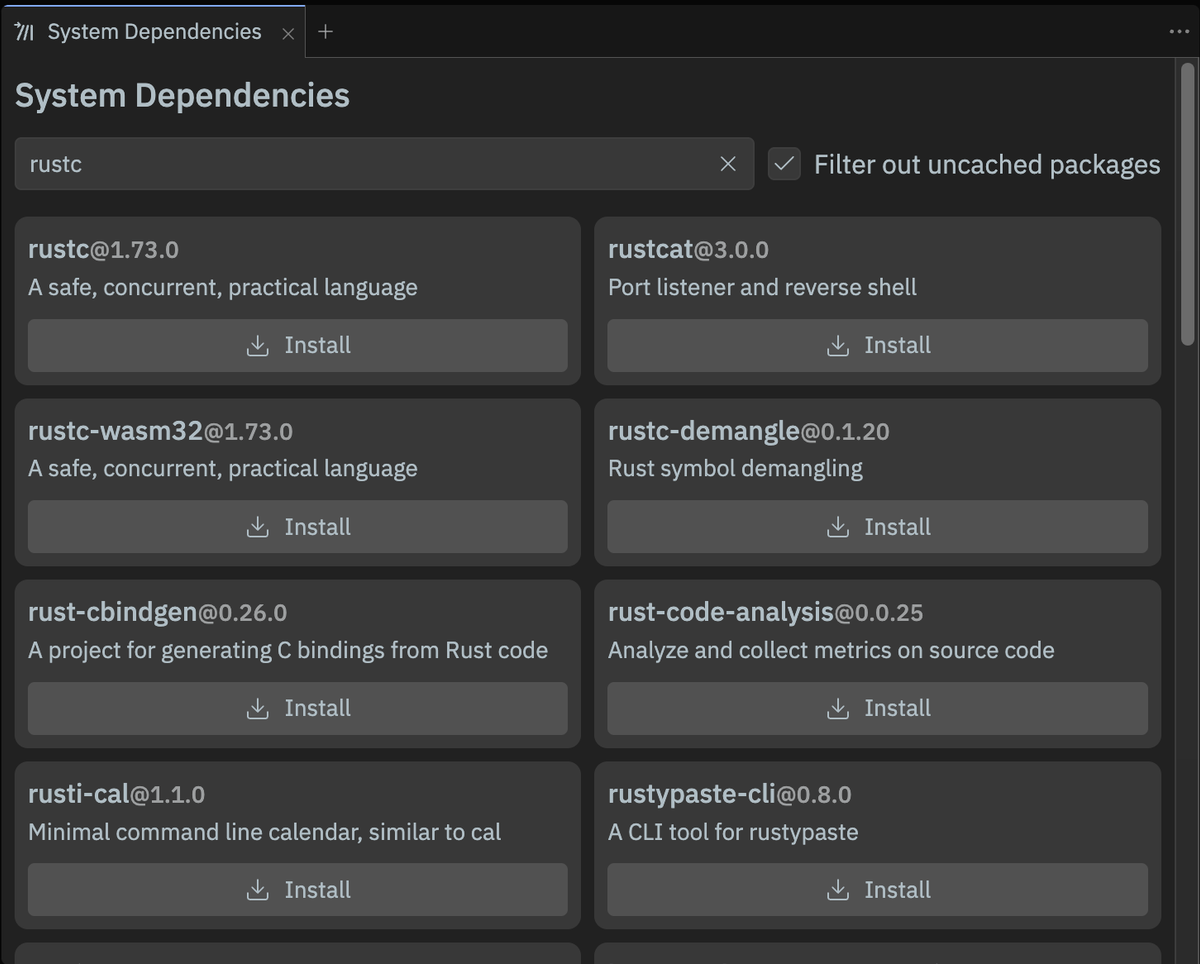The width and height of the screenshot is (1200, 964).
Task: Install rustcat@3.0.0 package
Action: coord(877,344)
